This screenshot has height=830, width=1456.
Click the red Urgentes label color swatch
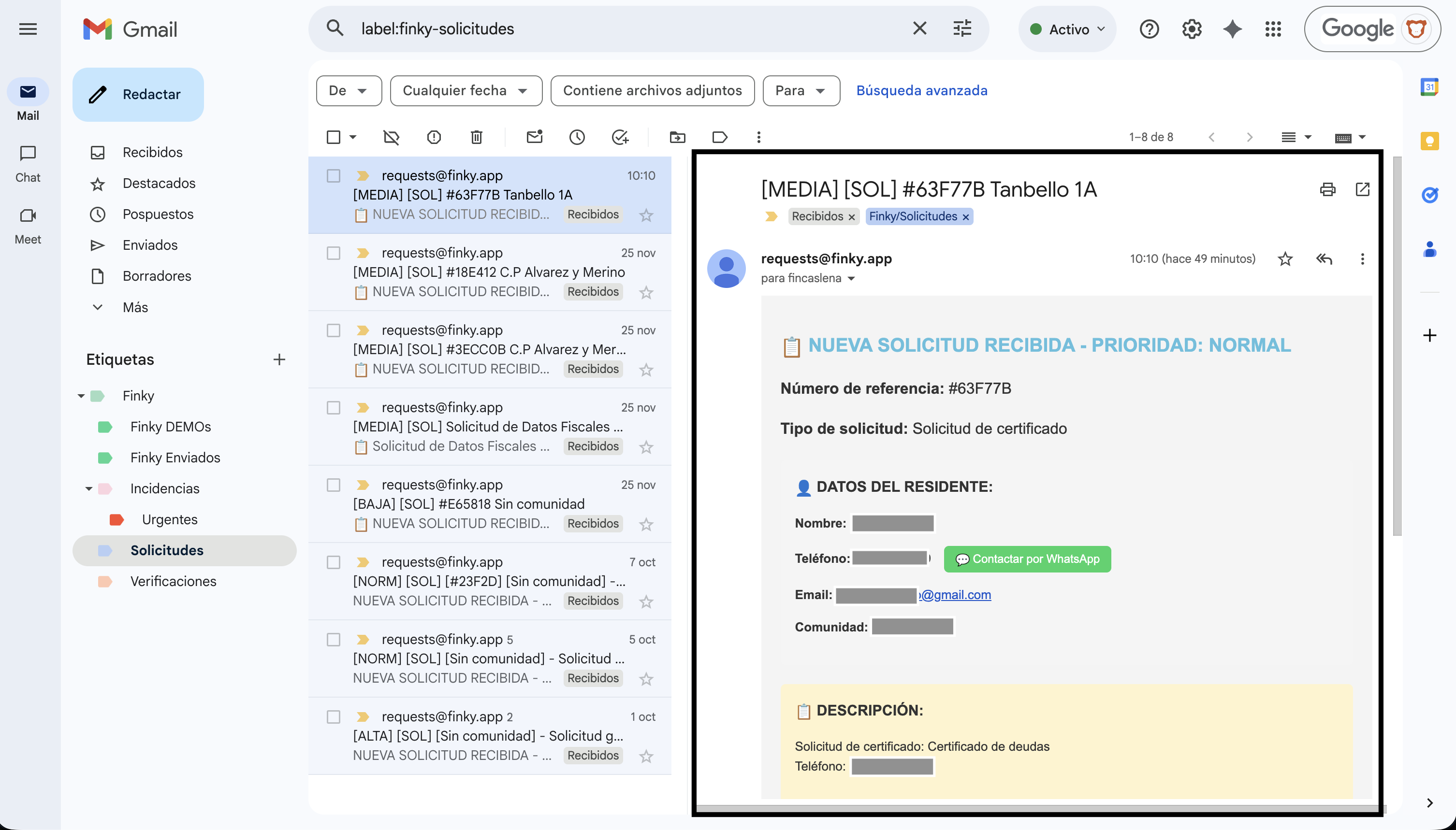coord(116,519)
